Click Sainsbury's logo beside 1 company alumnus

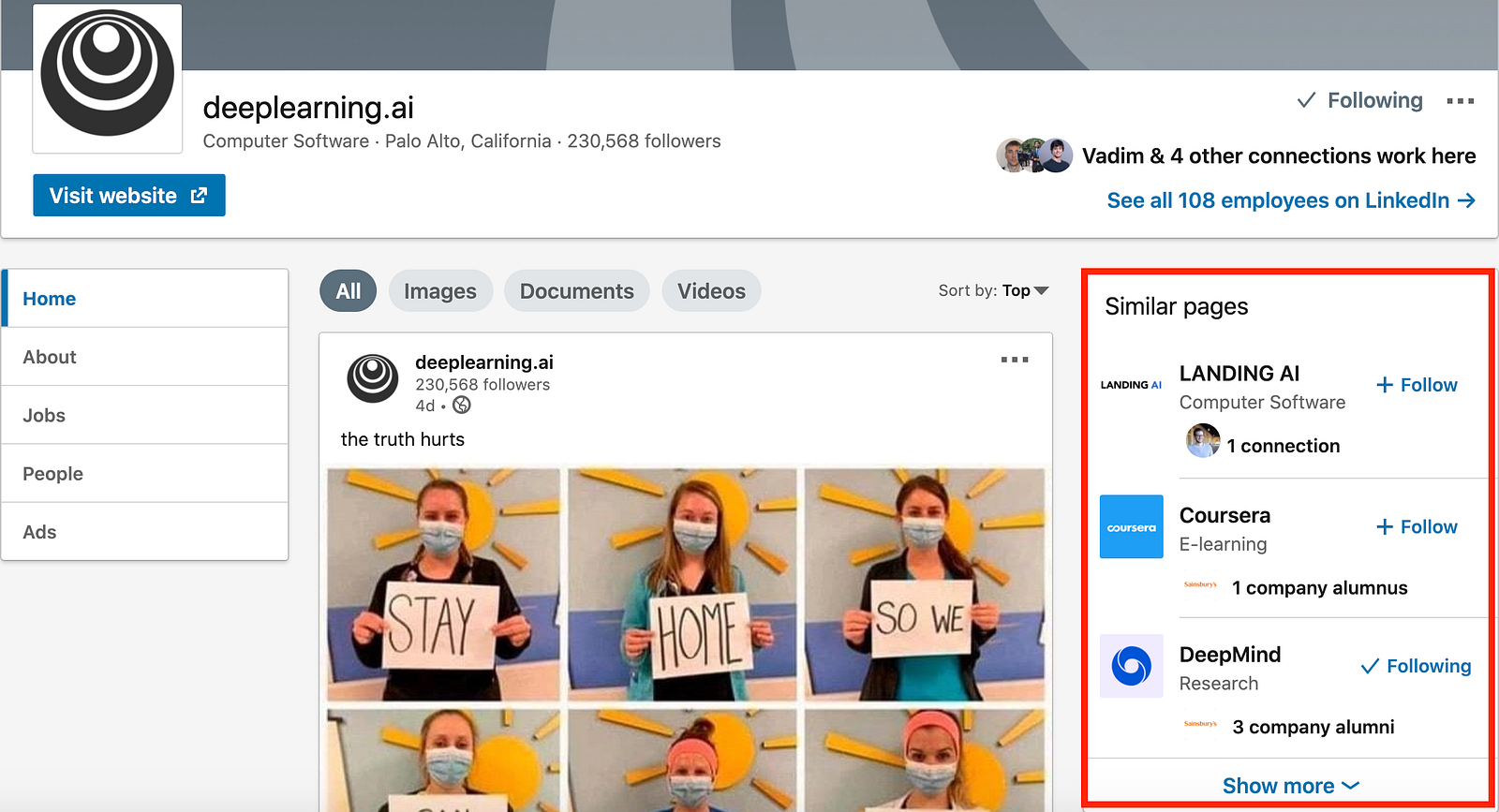coord(1200,585)
